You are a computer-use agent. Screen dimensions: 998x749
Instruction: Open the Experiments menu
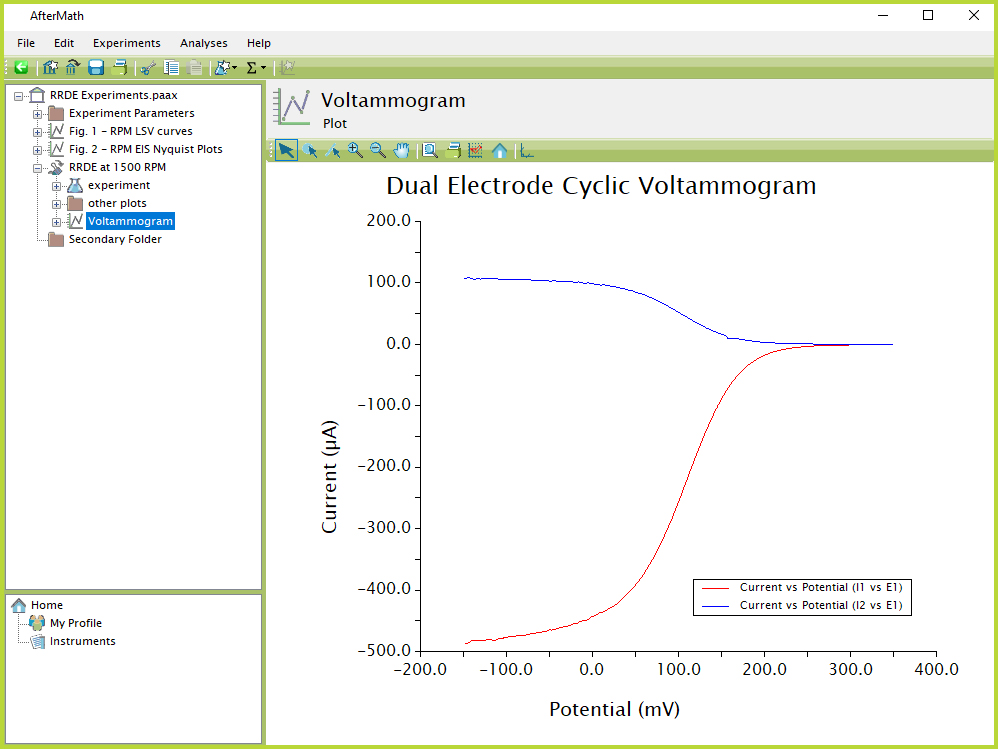[x=126, y=43]
